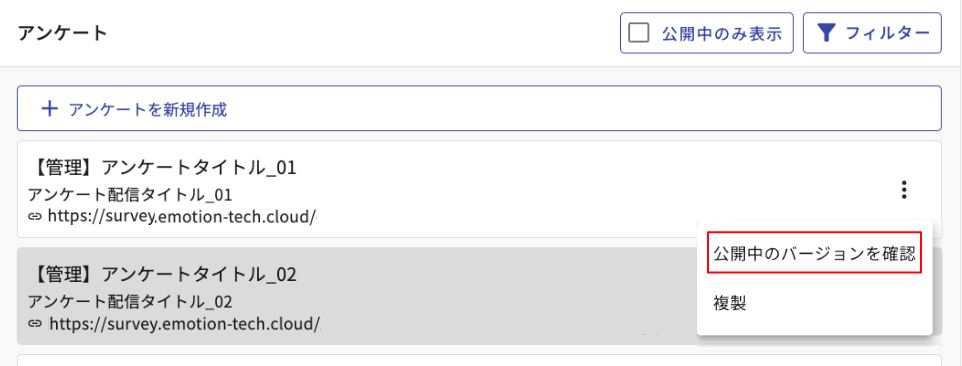Image resolution: width=962 pixels, height=366 pixels.
Task: Choose 複製 in the popup menu
Action: point(730,303)
